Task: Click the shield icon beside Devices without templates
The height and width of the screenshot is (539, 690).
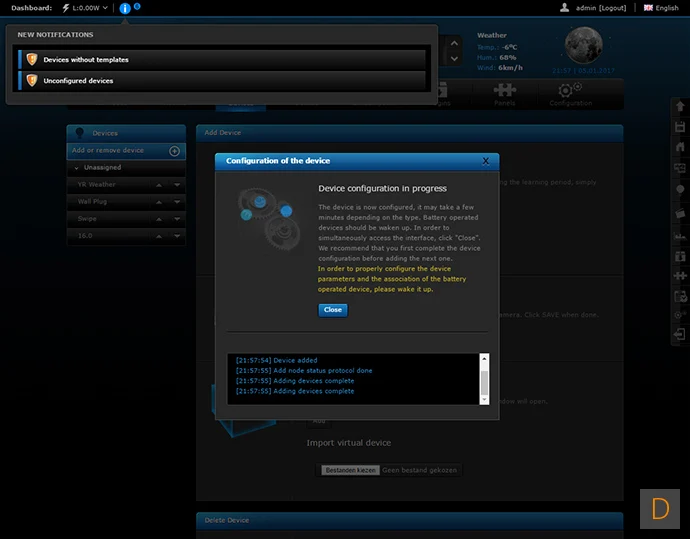Action: click(x=32, y=59)
